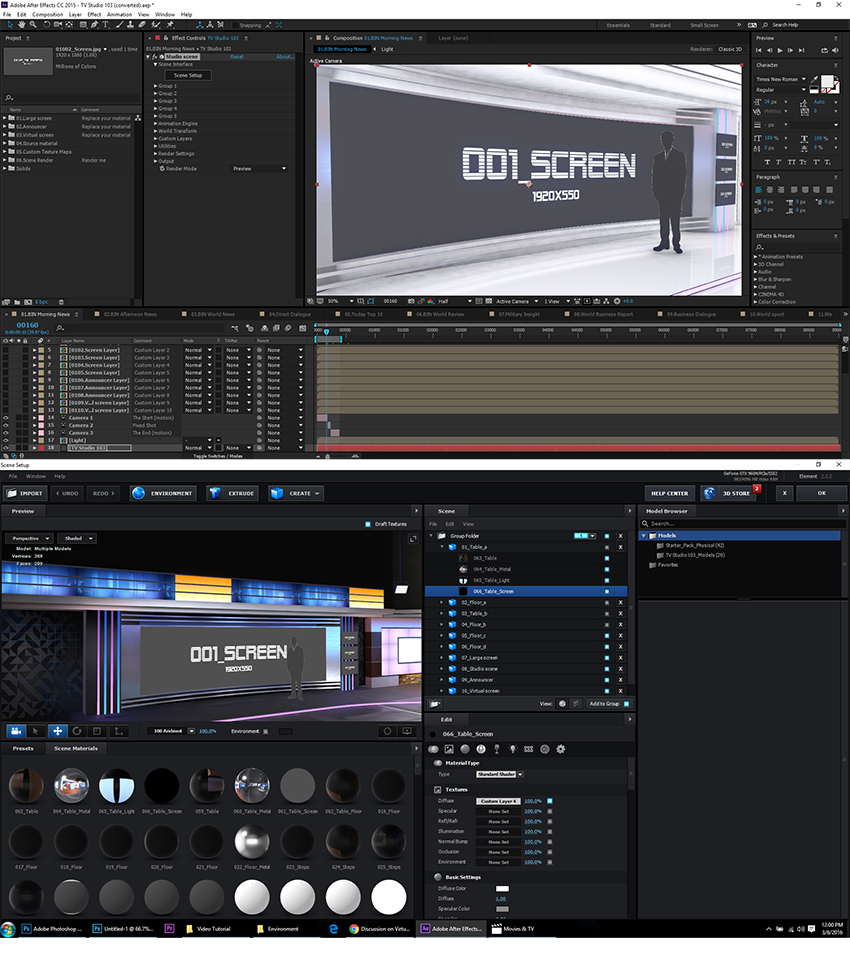Click the Diffuse Color white swatch
The width and height of the screenshot is (850, 956).
(502, 888)
